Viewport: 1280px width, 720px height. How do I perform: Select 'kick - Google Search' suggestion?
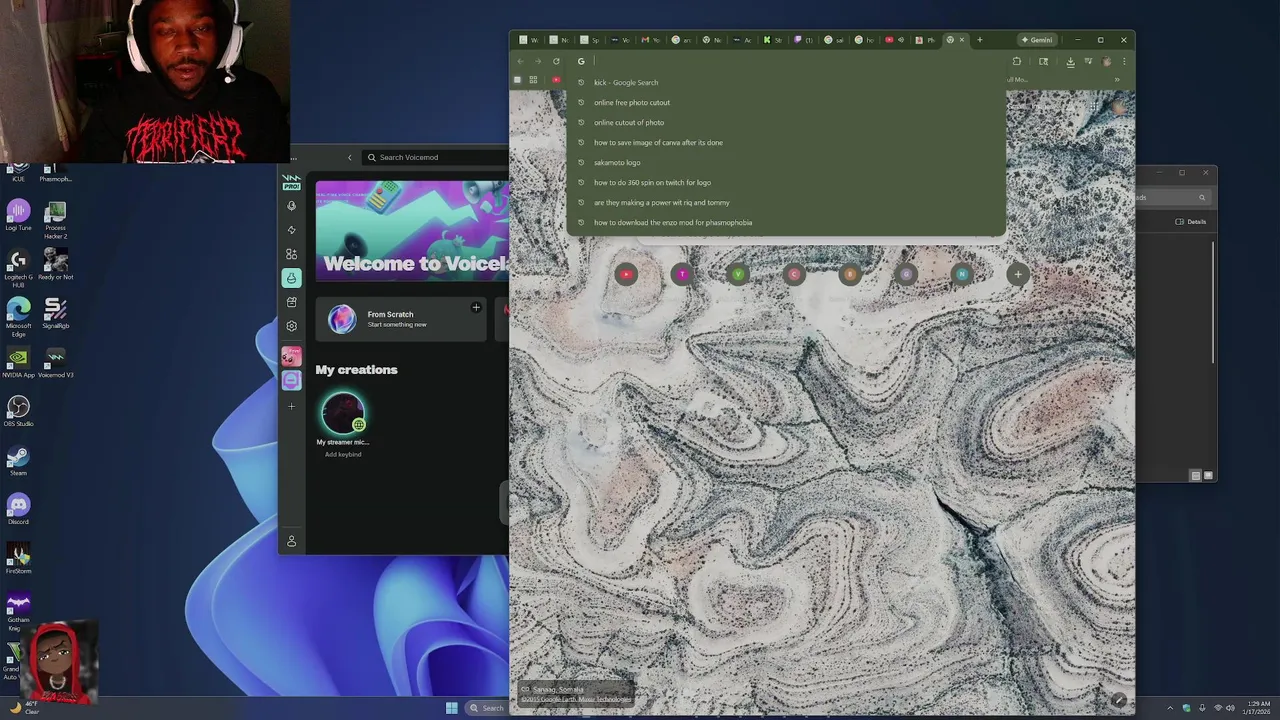(x=785, y=82)
